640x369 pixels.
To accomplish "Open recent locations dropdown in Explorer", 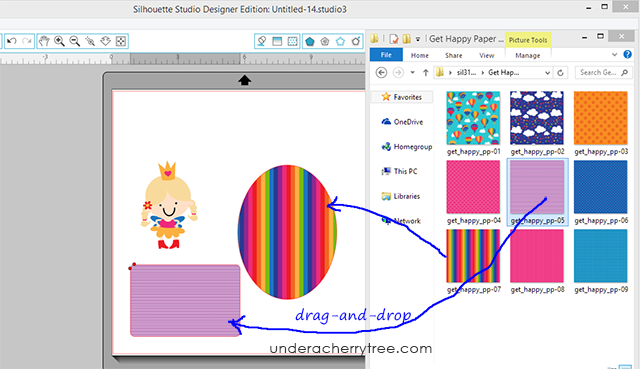I will click(x=413, y=73).
